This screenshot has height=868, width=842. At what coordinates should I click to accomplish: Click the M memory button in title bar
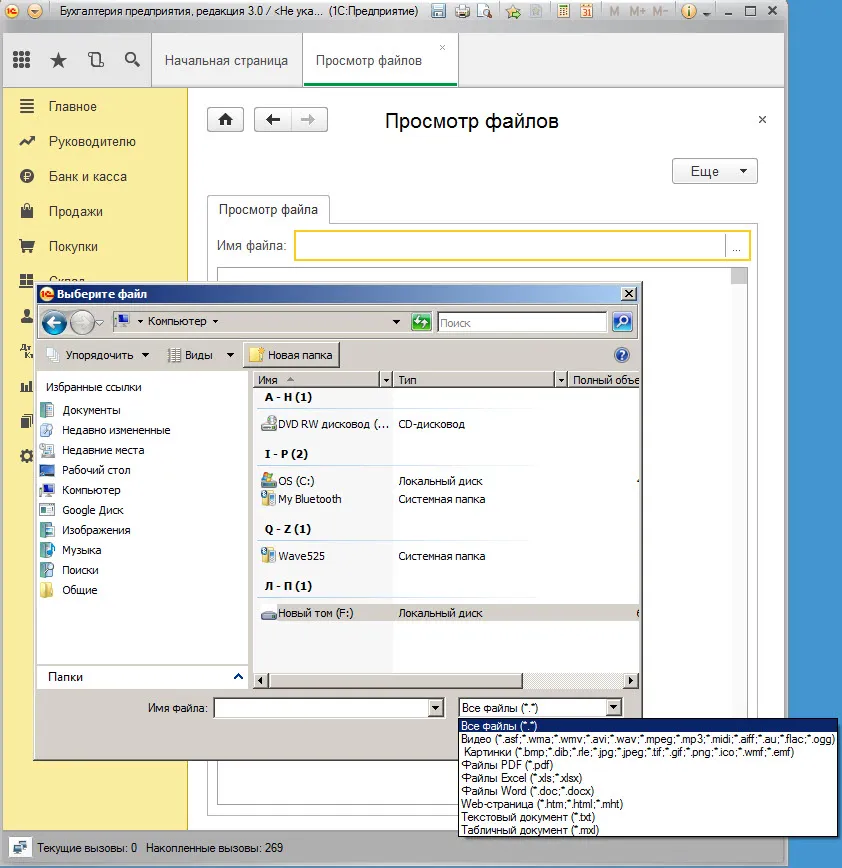tap(614, 11)
